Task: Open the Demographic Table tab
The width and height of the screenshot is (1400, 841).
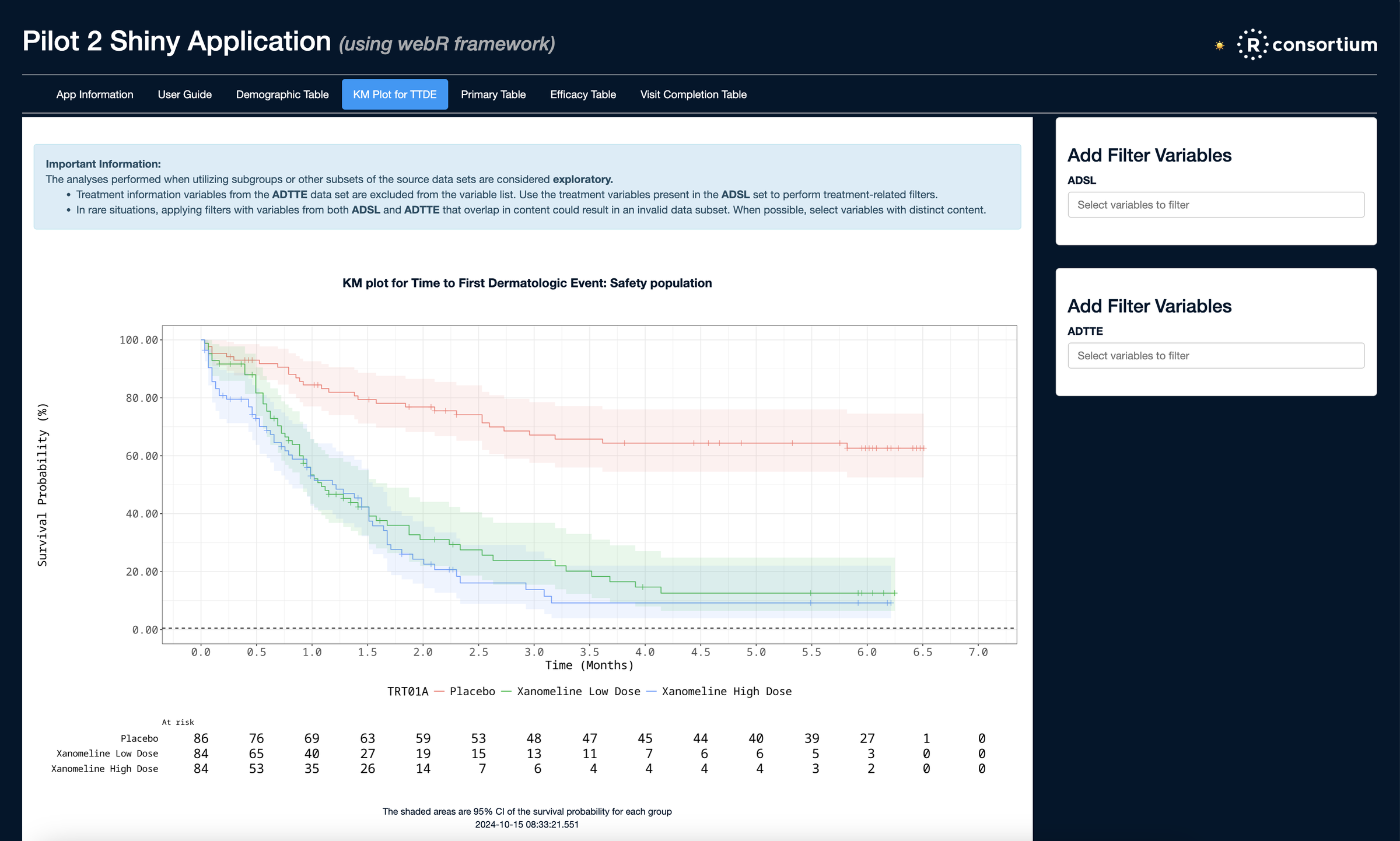Action: [282, 94]
